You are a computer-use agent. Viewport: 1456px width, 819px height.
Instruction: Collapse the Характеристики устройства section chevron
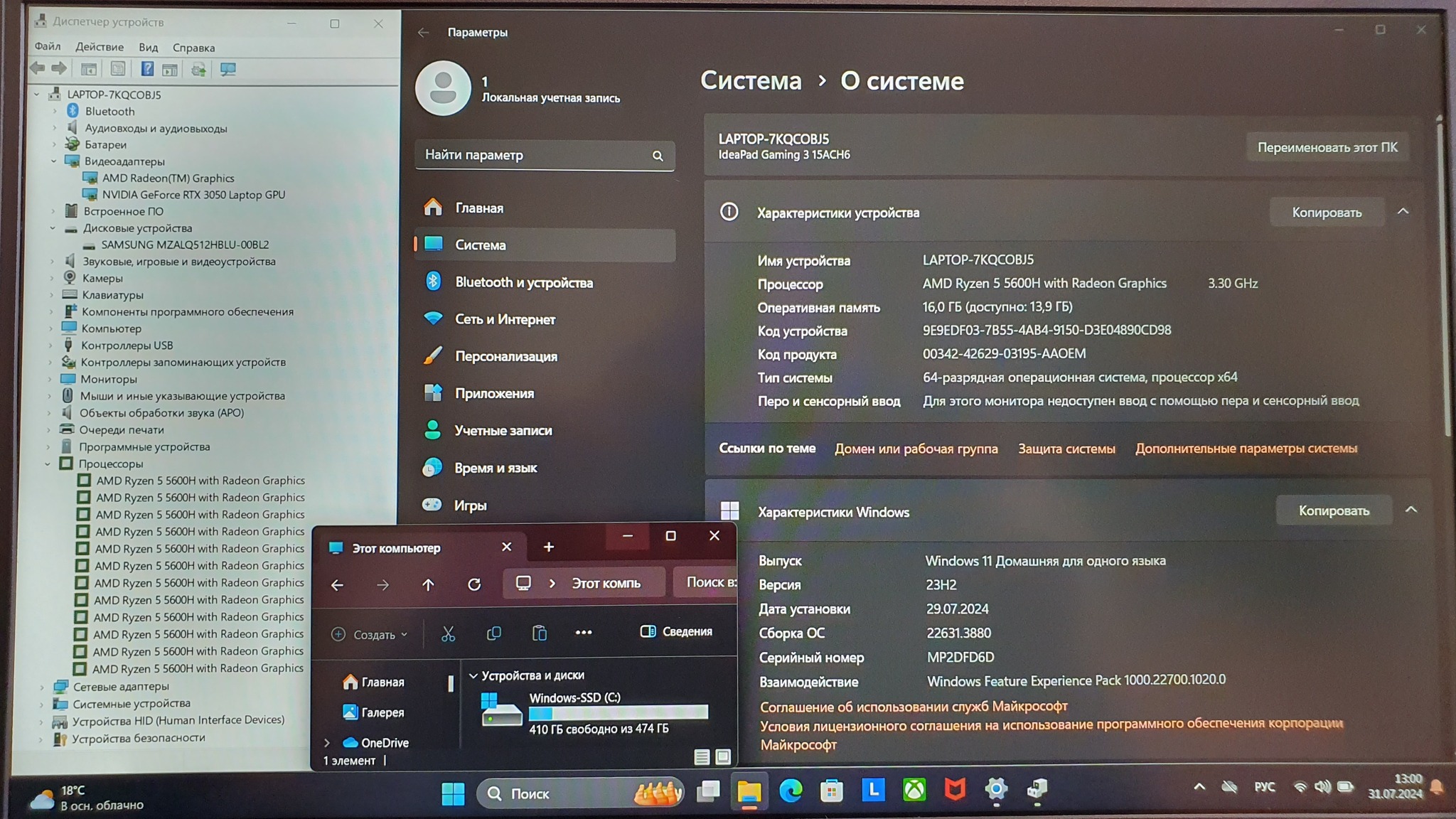(x=1403, y=212)
